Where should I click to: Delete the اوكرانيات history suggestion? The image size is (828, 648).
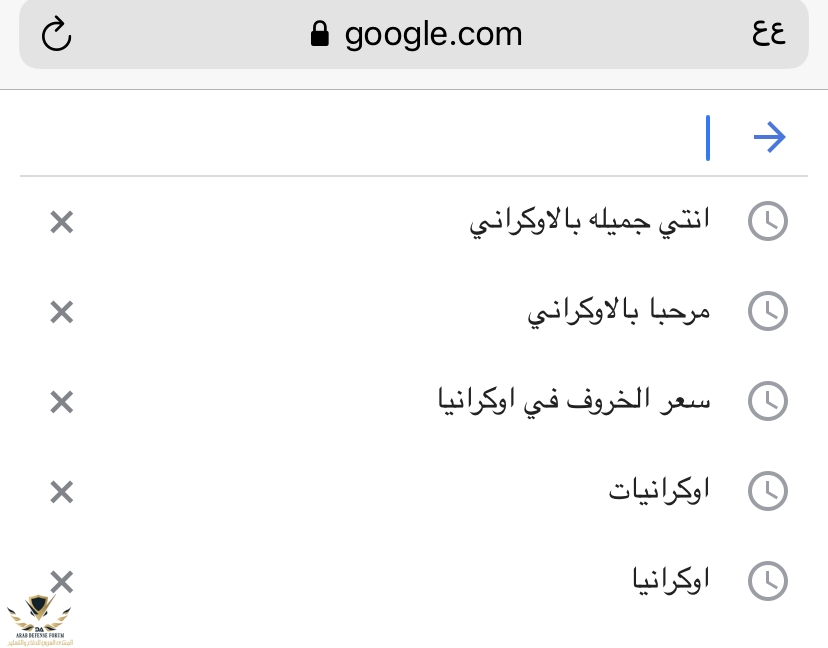pos(62,491)
